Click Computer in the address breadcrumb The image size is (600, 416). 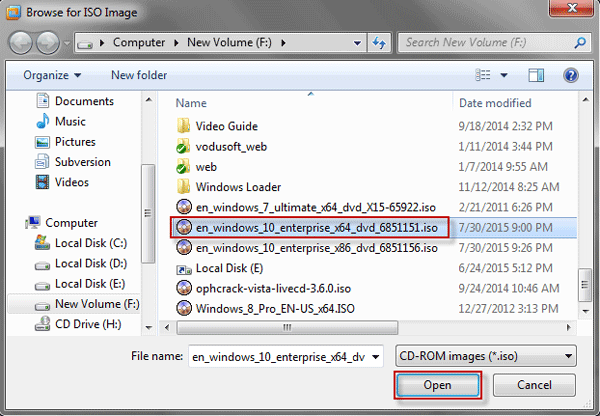pyautogui.click(x=139, y=42)
